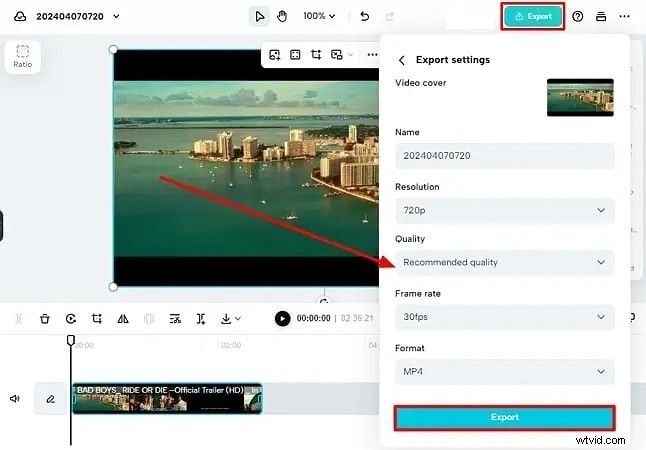Click the transcript edit icon
Screen dimensions: 646x450
(x=175, y=319)
